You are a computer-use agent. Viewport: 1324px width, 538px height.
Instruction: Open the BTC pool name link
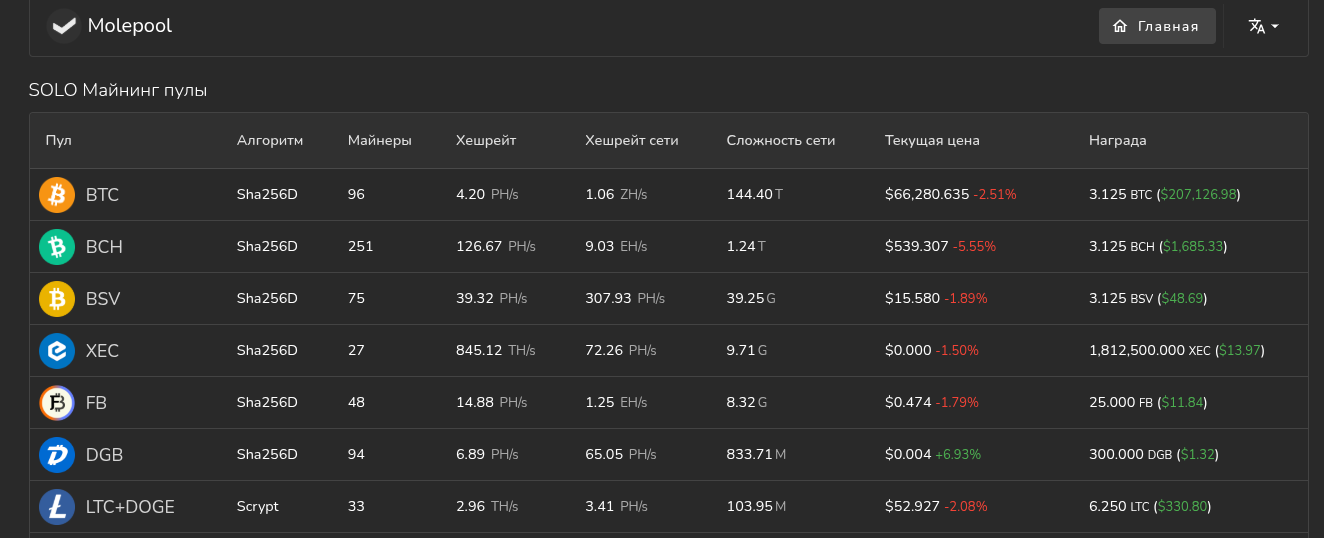point(102,195)
